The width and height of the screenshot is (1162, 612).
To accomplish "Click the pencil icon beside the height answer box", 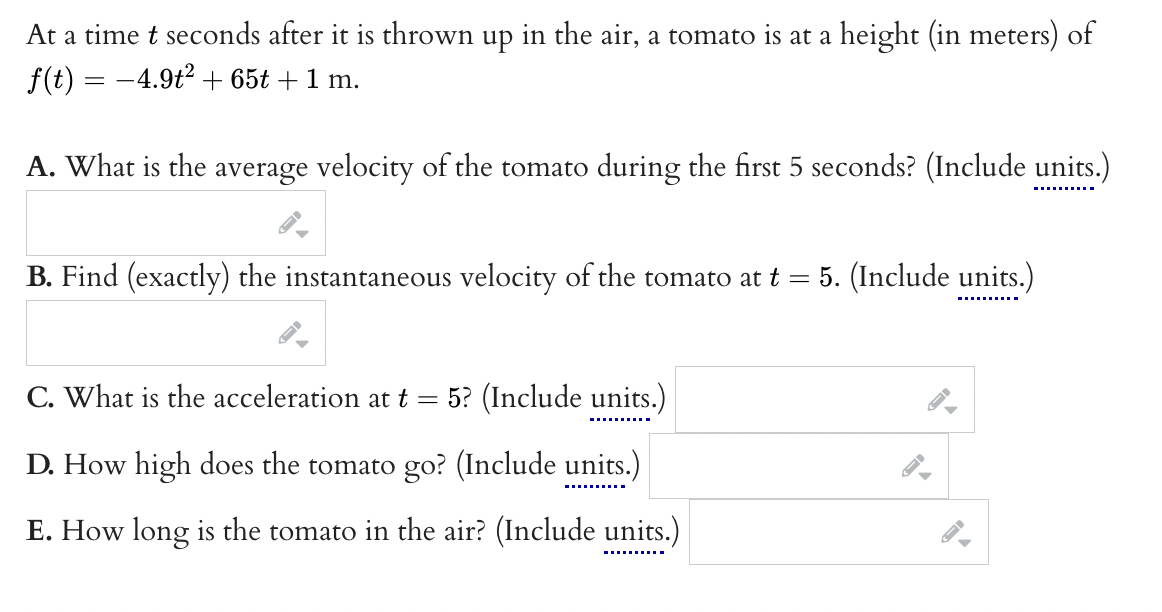I will point(912,464).
